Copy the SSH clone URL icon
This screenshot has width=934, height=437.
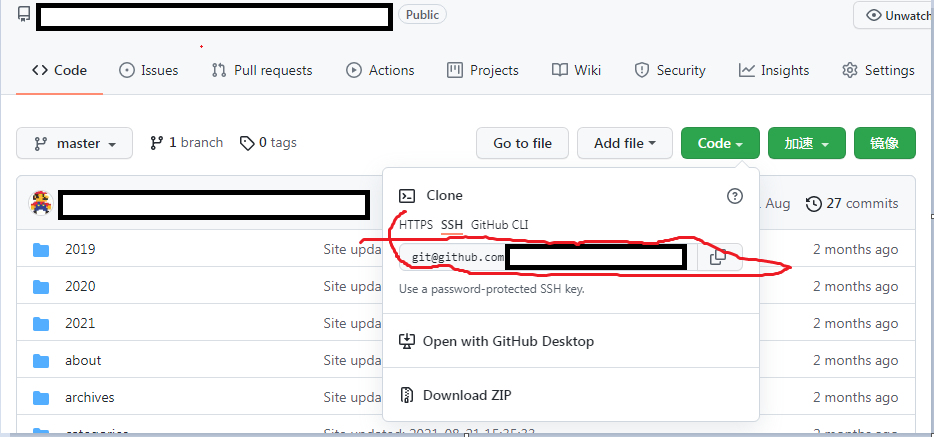pyautogui.click(x=718, y=257)
